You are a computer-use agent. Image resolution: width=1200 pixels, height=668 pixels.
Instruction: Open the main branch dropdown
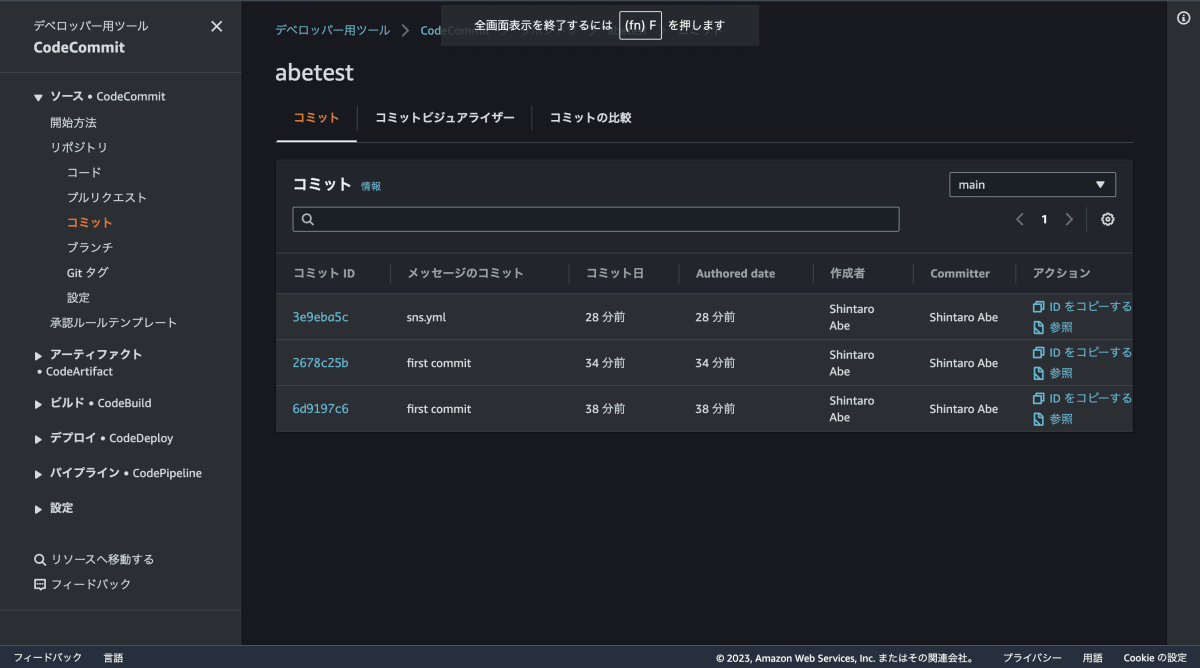(x=1032, y=185)
